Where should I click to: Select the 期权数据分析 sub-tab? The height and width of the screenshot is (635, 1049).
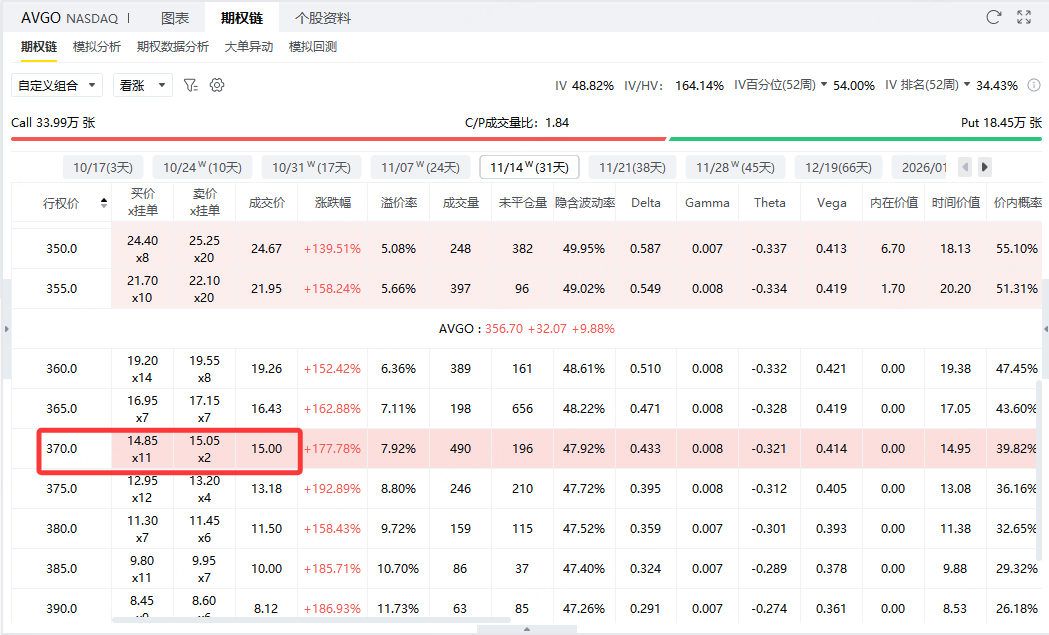pyautogui.click(x=173, y=47)
